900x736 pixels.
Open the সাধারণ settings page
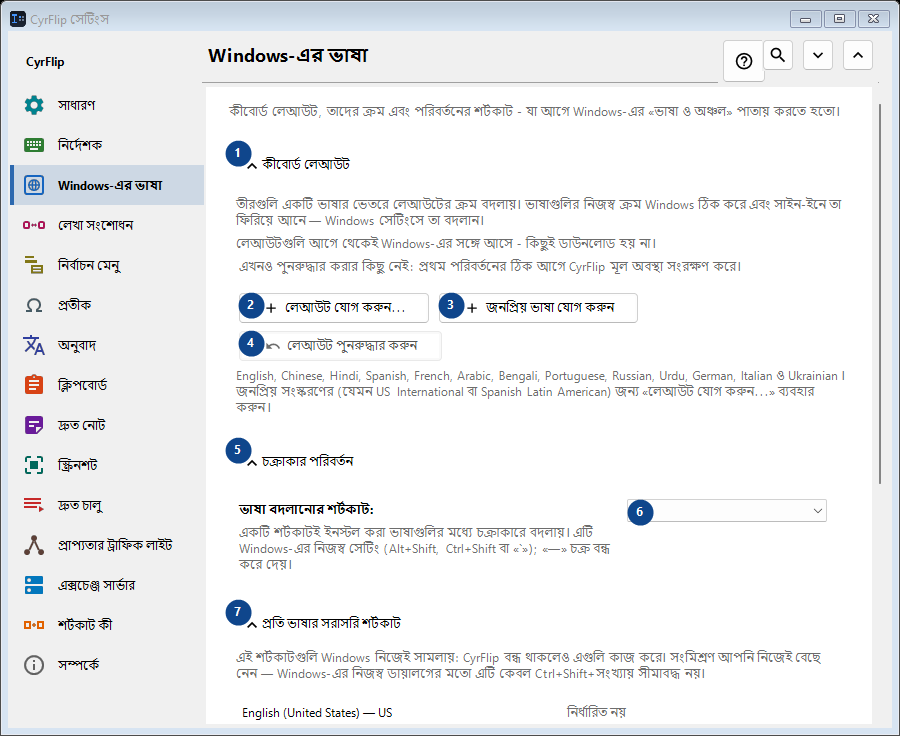pos(107,105)
